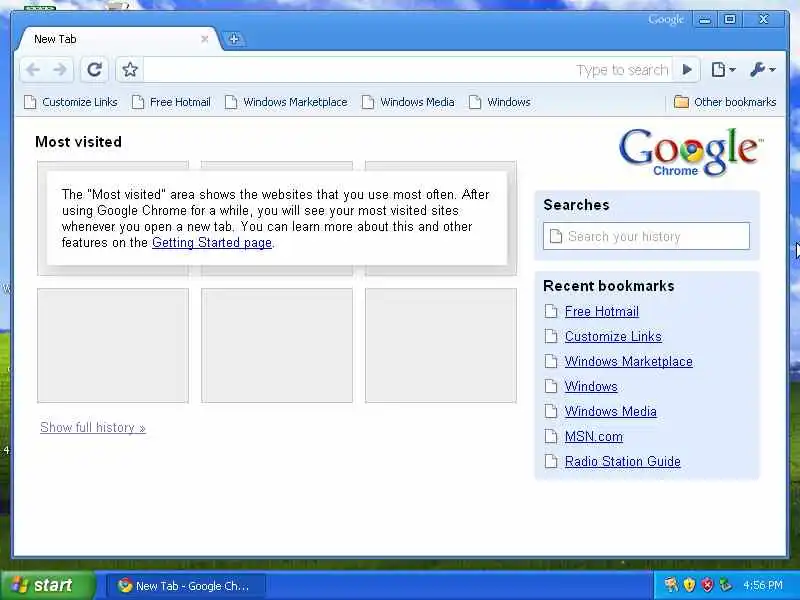The image size is (800, 600).
Task: Open Customize Links under Recent bookmarks
Action: (613, 336)
